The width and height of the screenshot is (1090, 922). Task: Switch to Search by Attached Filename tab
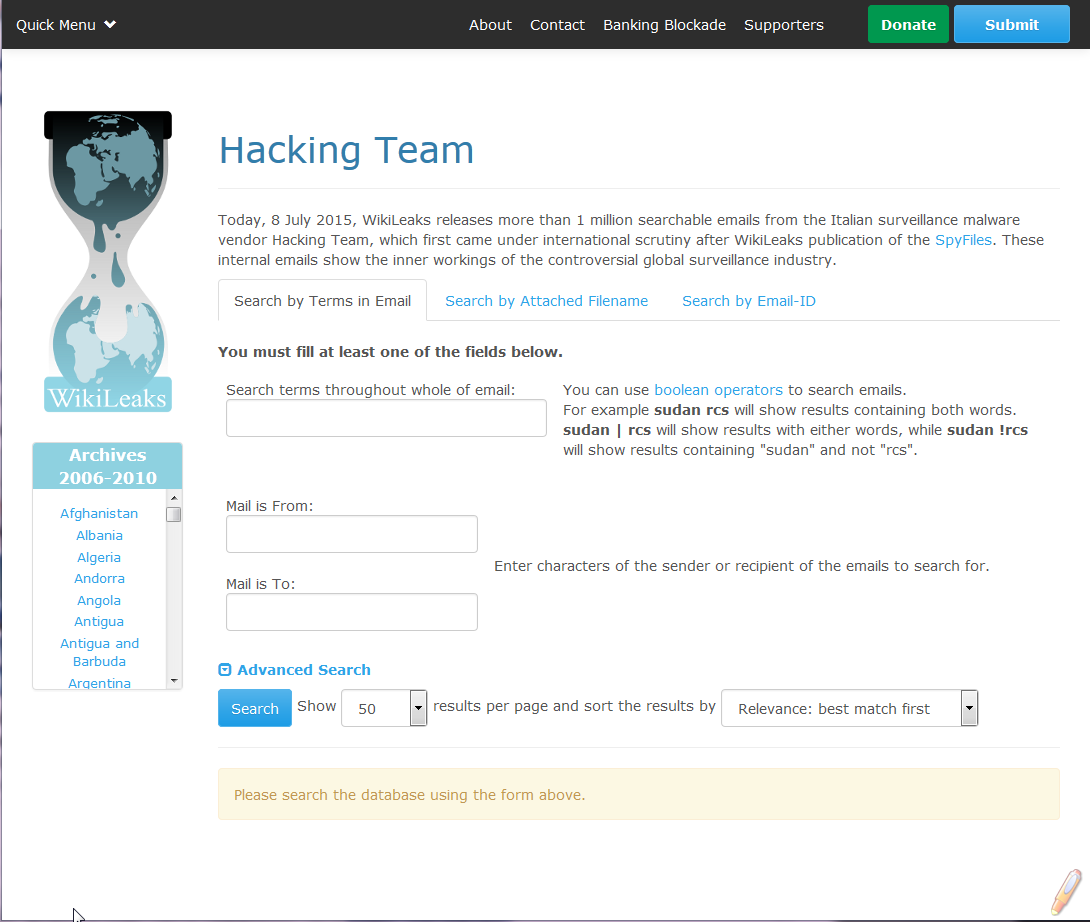[x=546, y=301]
